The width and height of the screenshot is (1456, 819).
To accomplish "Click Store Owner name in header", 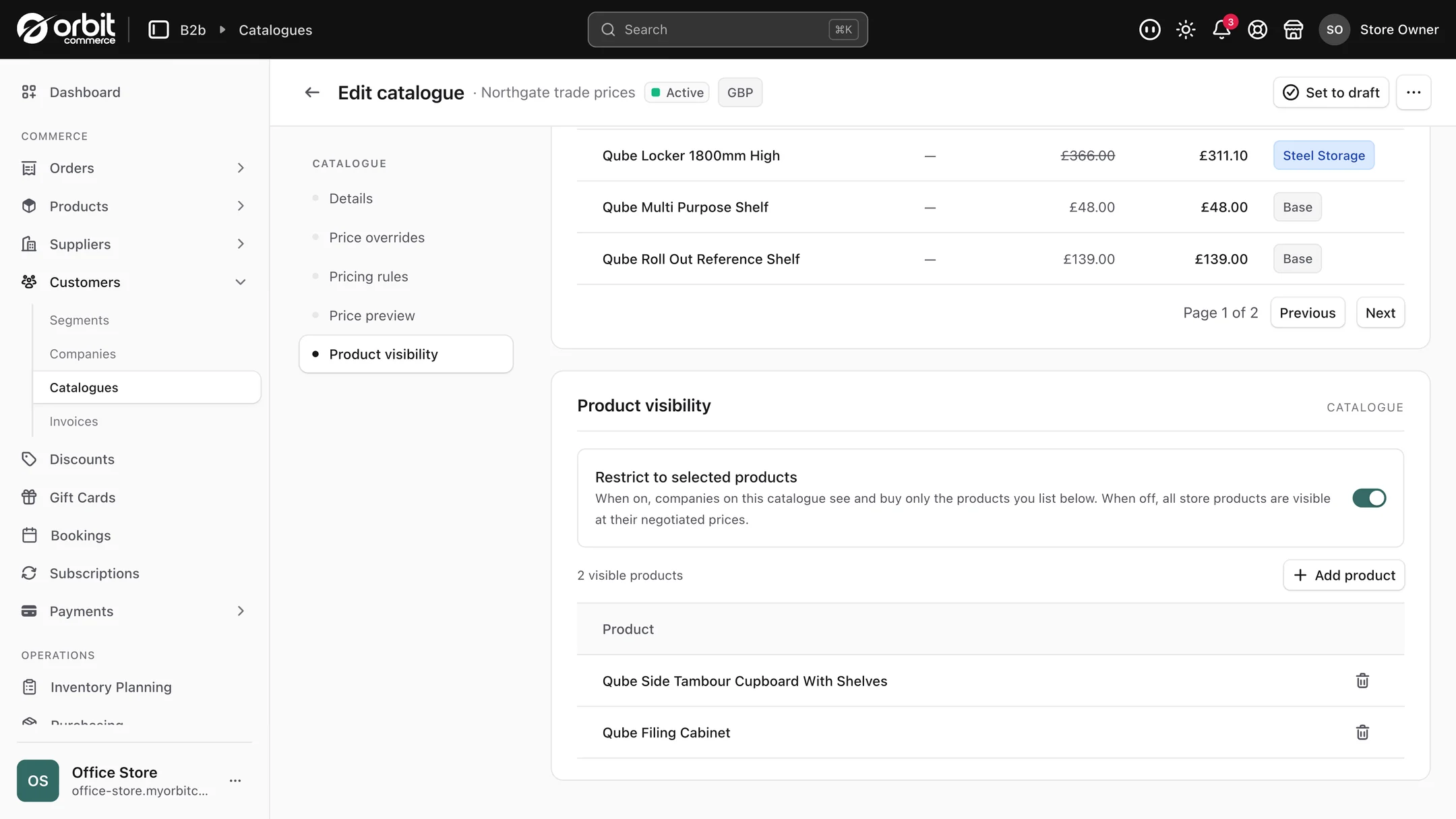I will coord(1399,30).
